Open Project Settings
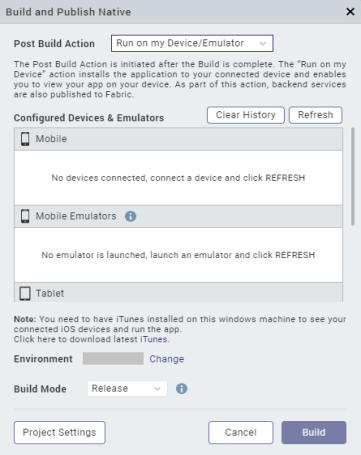The image size is (361, 455). coord(60,432)
